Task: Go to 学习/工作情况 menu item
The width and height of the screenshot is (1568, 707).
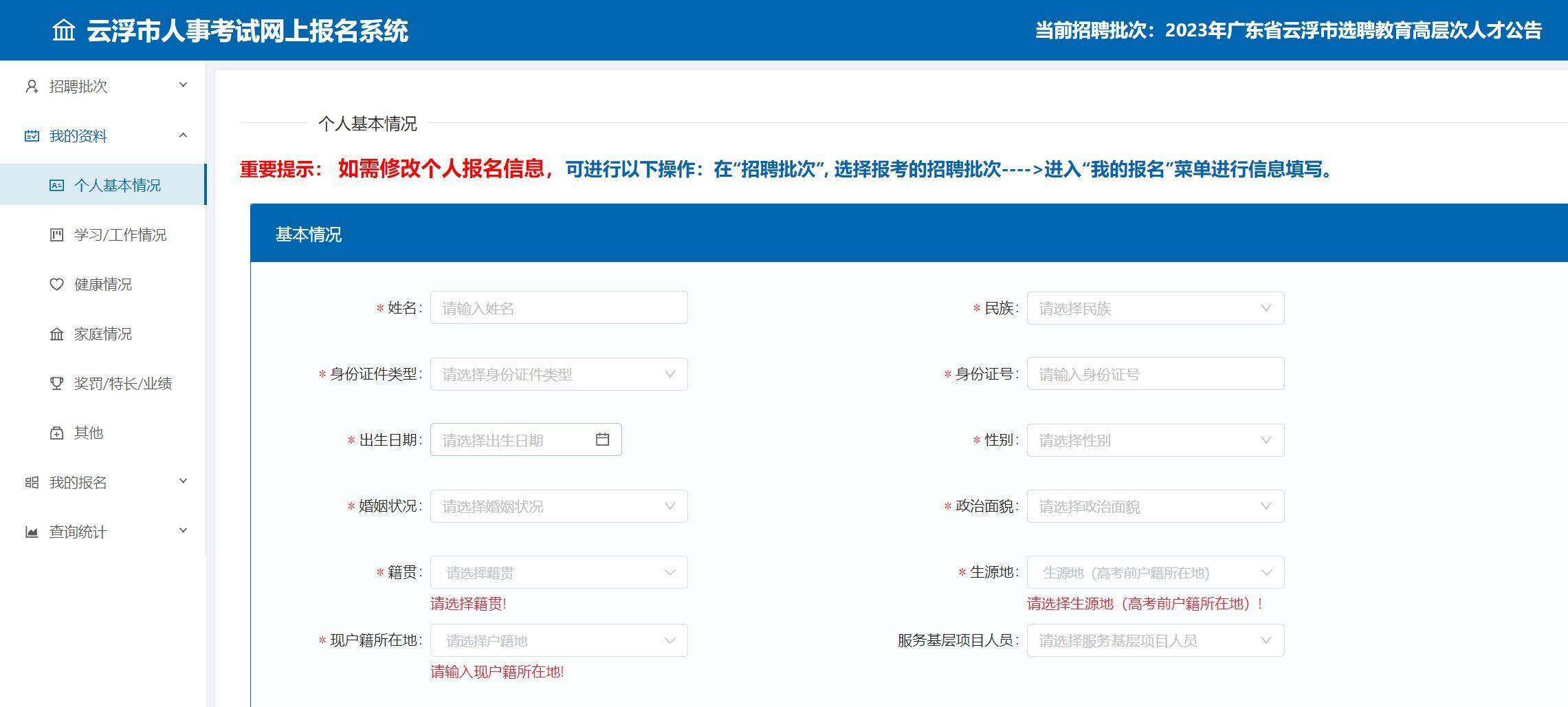Action: 120,235
